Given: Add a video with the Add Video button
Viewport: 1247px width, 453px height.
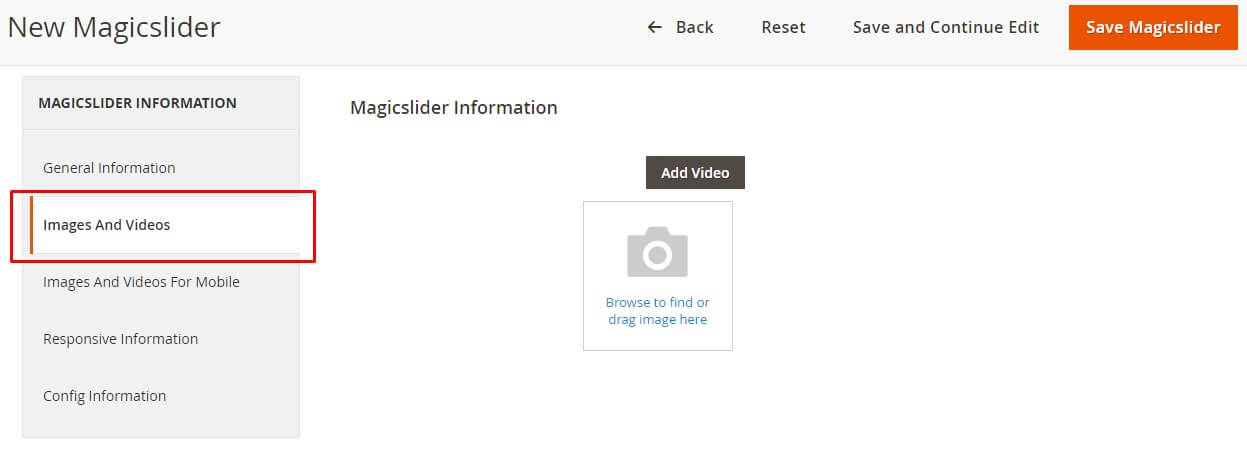Looking at the screenshot, I should coord(695,172).
